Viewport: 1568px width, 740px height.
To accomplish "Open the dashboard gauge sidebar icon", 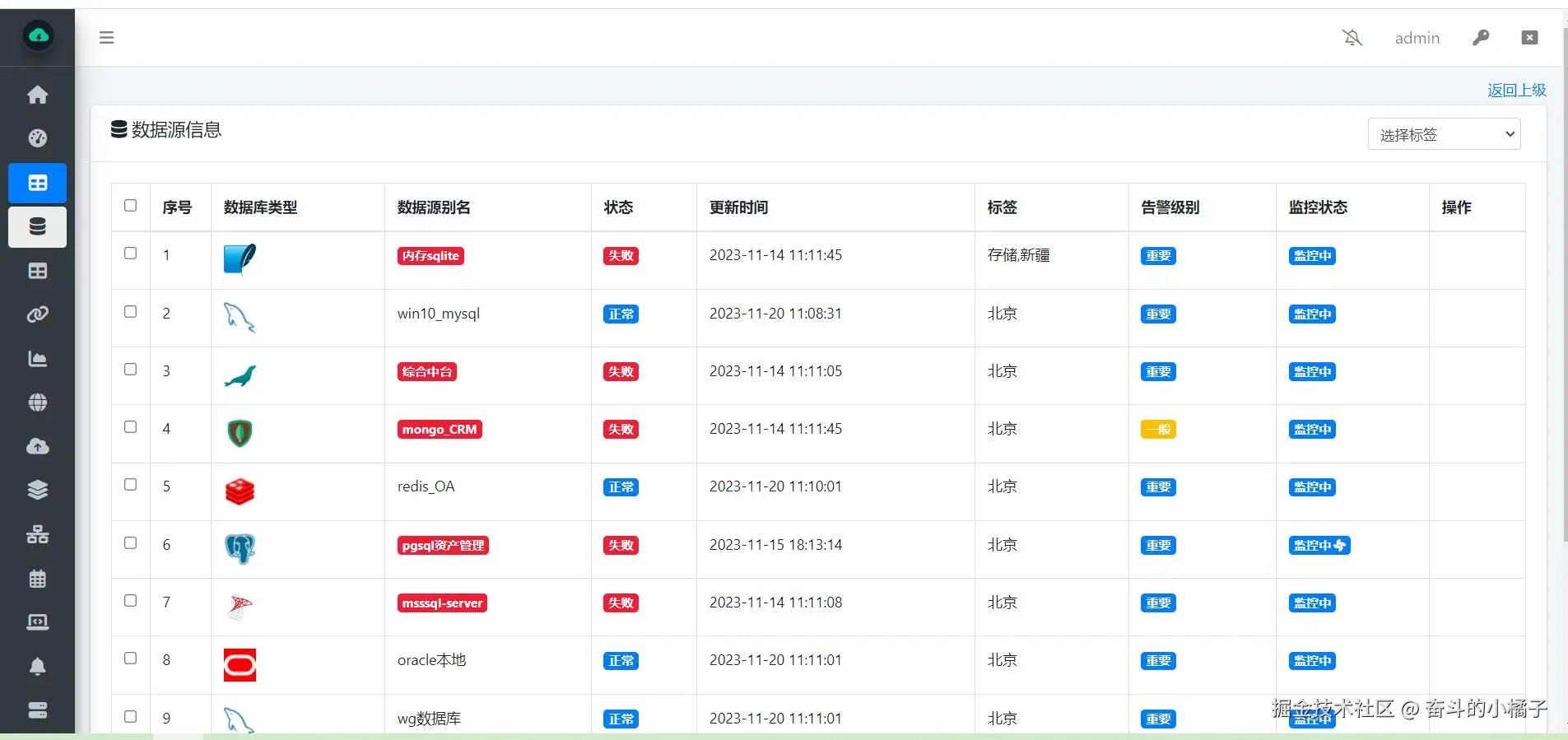I will 38,138.
